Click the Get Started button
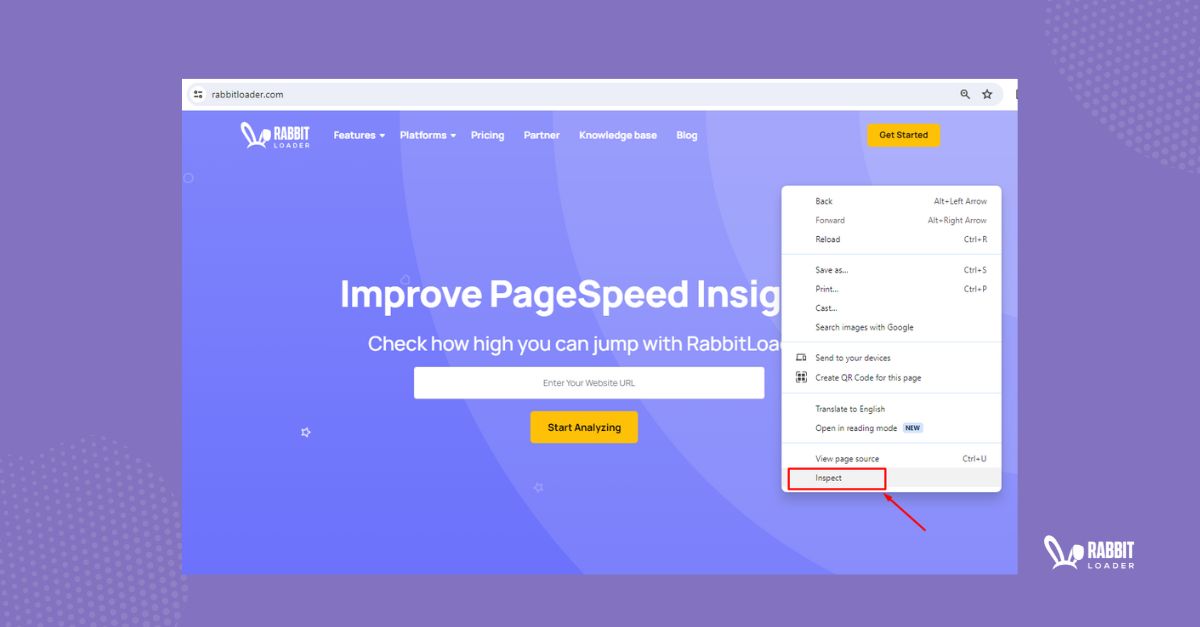 click(x=903, y=134)
